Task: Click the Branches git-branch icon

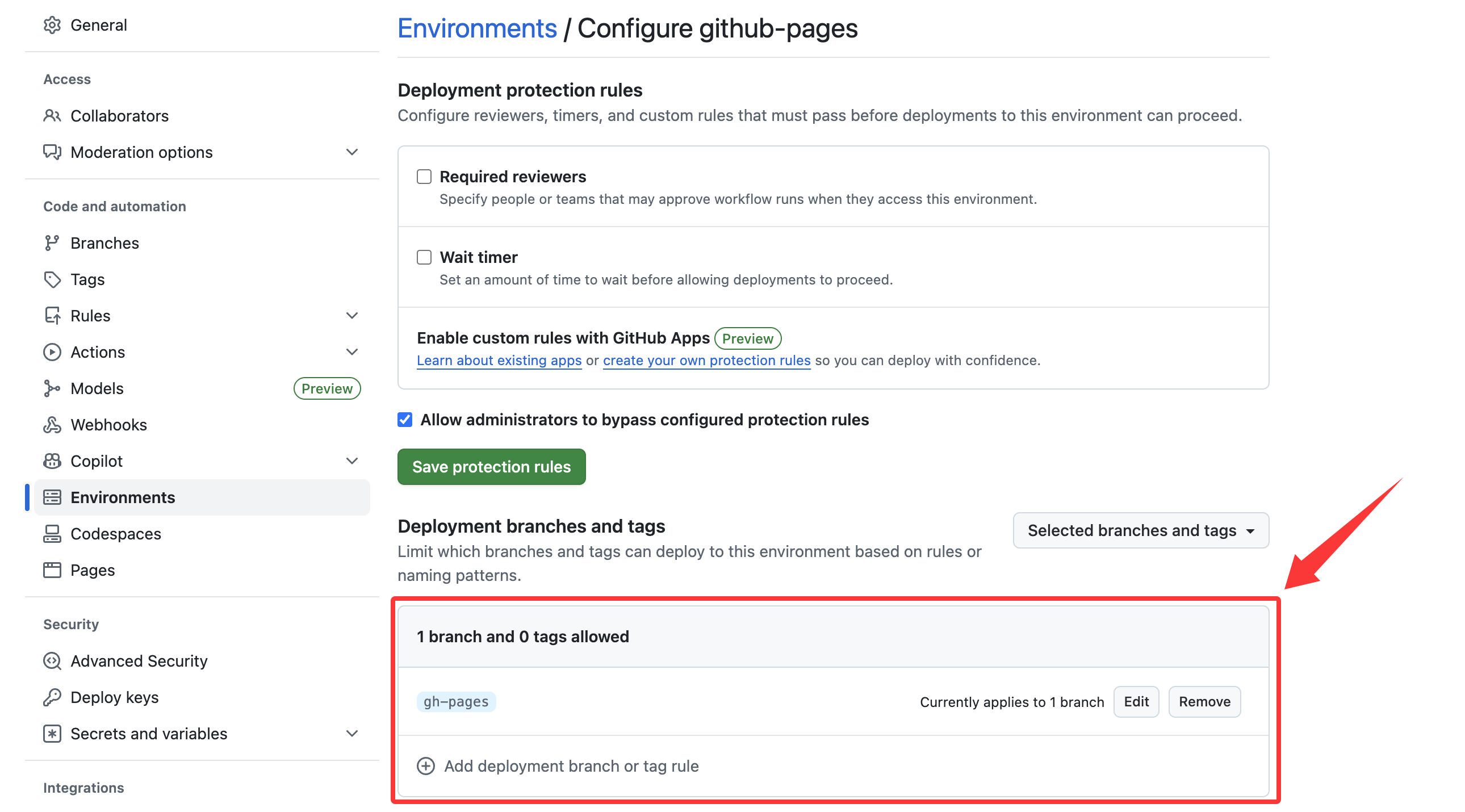Action: [52, 244]
